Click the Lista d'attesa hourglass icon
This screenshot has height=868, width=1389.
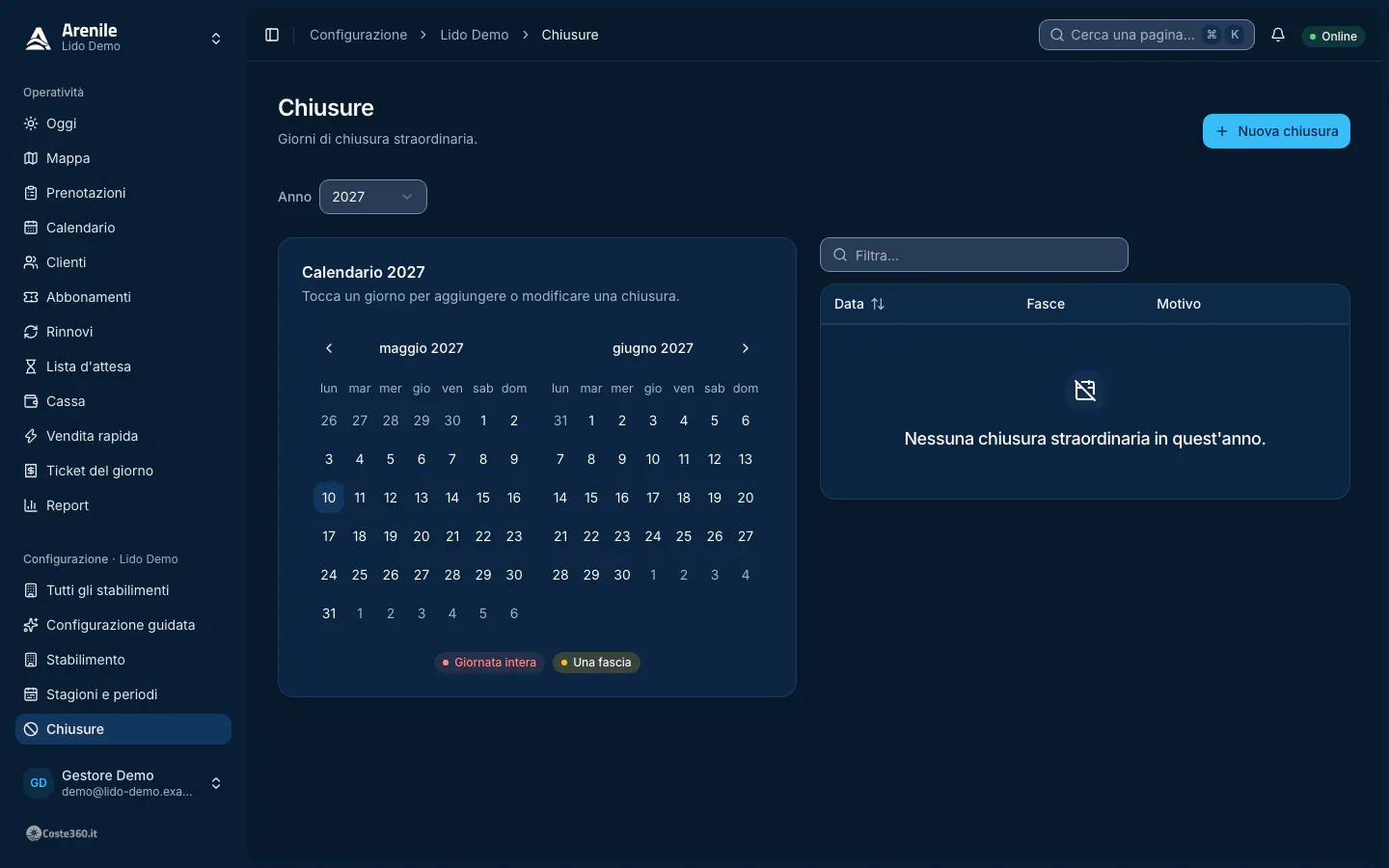[31, 366]
